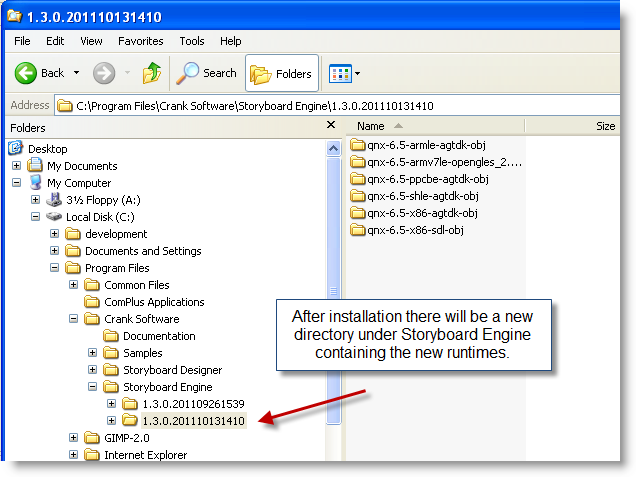Select Local Disk (C:) drive icon

pyautogui.click(x=54, y=217)
